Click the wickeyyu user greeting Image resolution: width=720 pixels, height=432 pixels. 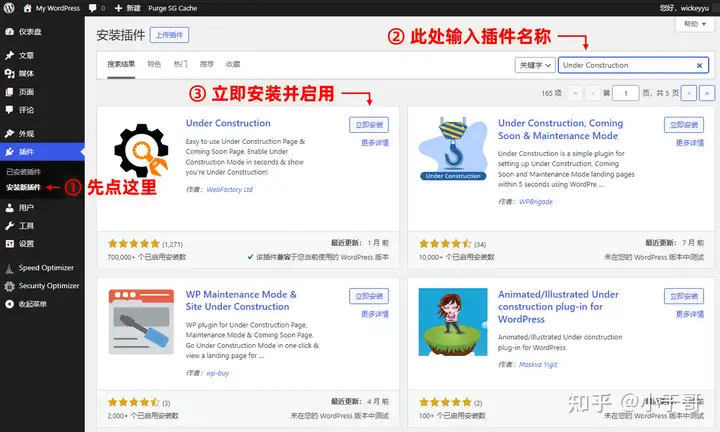(684, 8)
